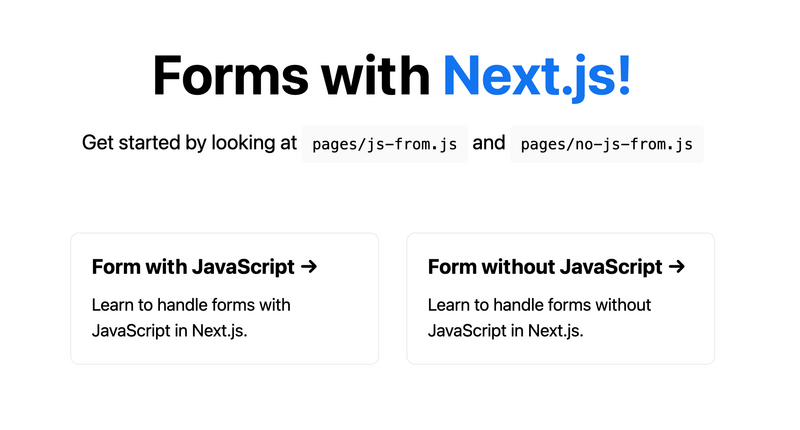The width and height of the screenshot is (800, 430).
Task: Click 'JavaScript in Next.js.' in the left card
Action: [x=169, y=330]
